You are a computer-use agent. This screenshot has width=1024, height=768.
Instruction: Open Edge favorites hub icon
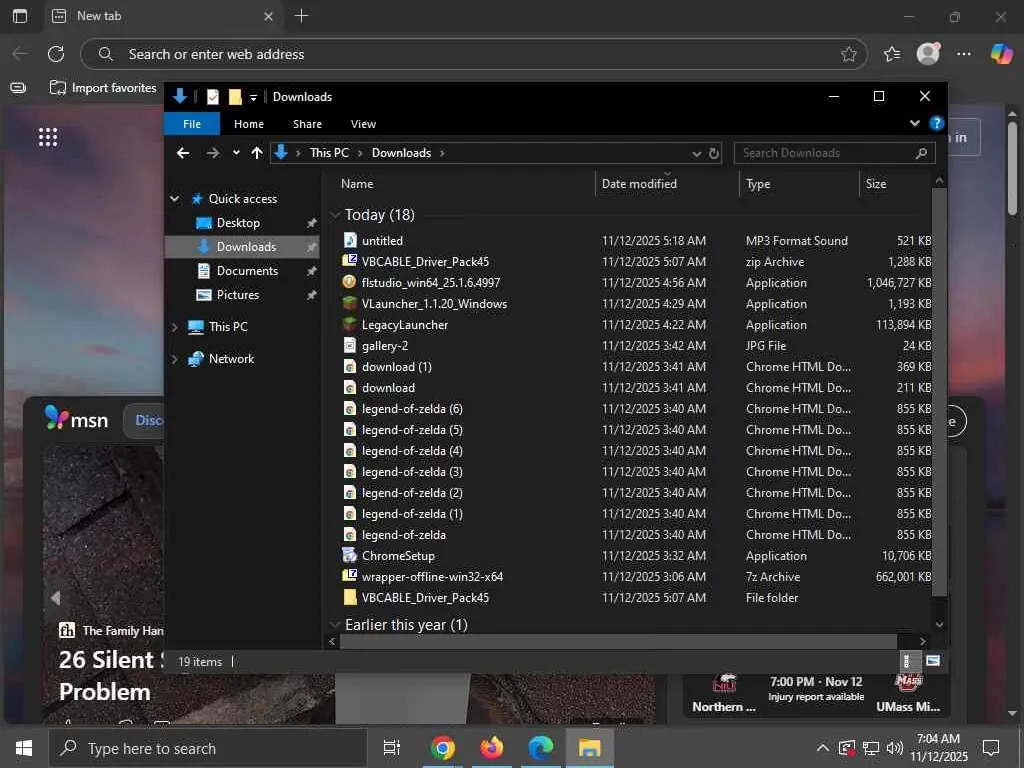pyautogui.click(x=892, y=54)
